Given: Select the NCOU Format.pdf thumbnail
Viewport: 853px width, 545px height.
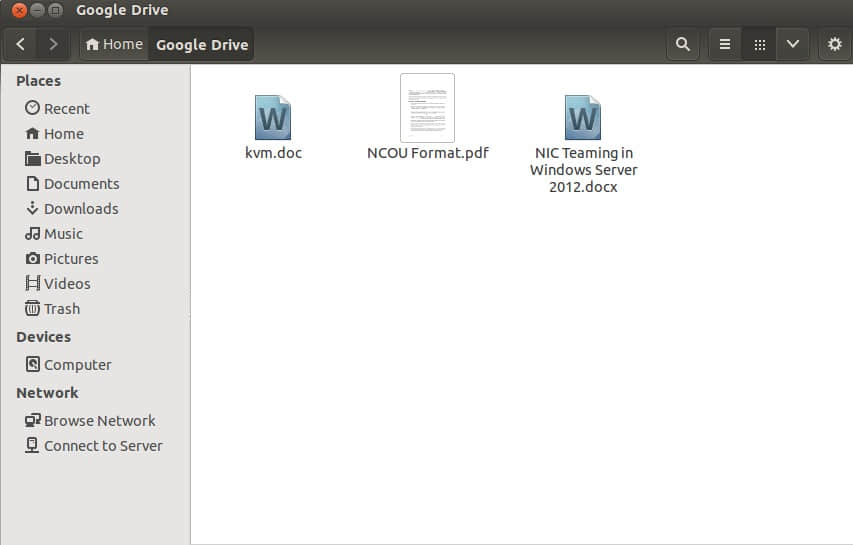Looking at the screenshot, I should 428,108.
